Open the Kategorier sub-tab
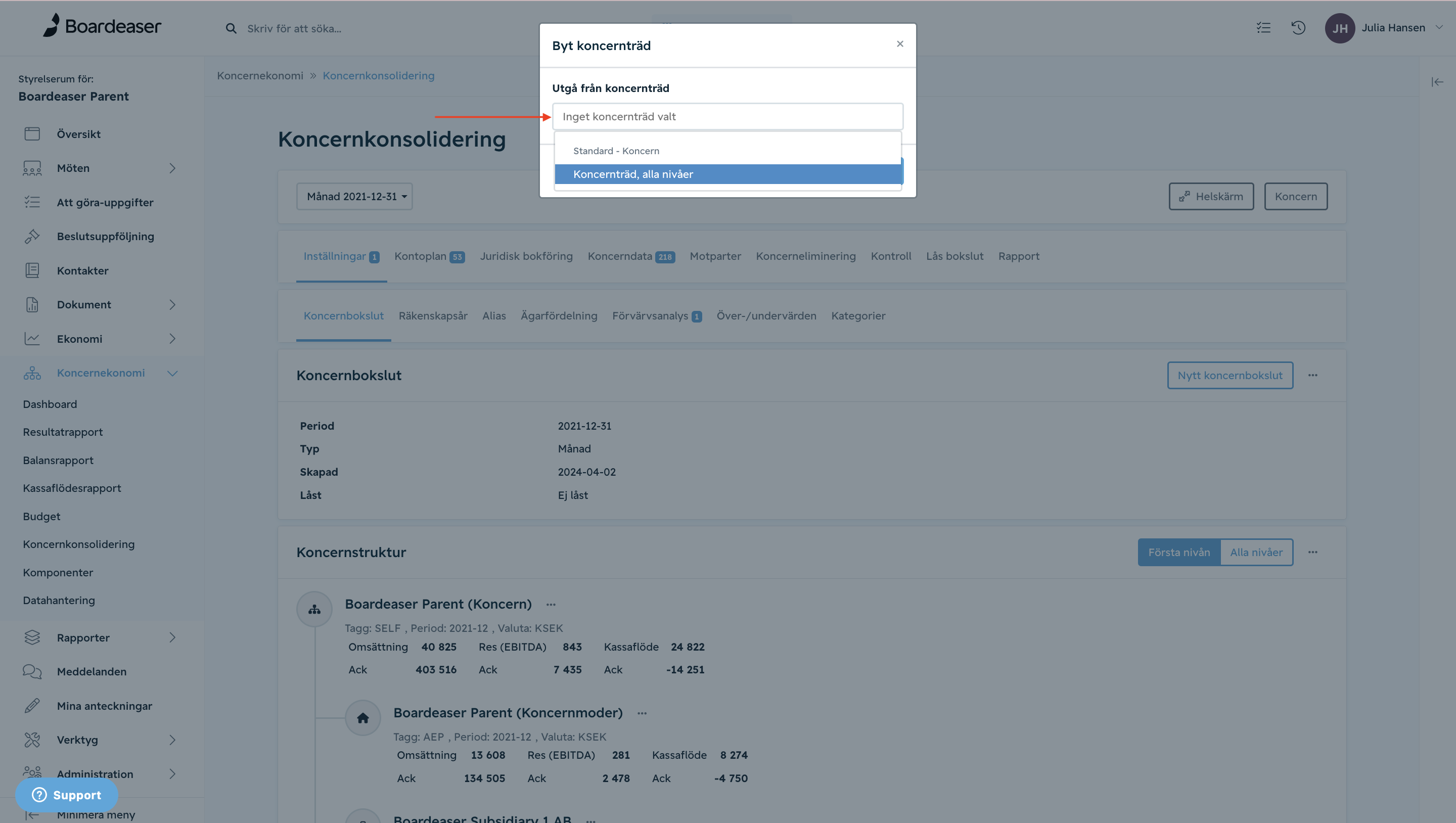 [x=858, y=315]
